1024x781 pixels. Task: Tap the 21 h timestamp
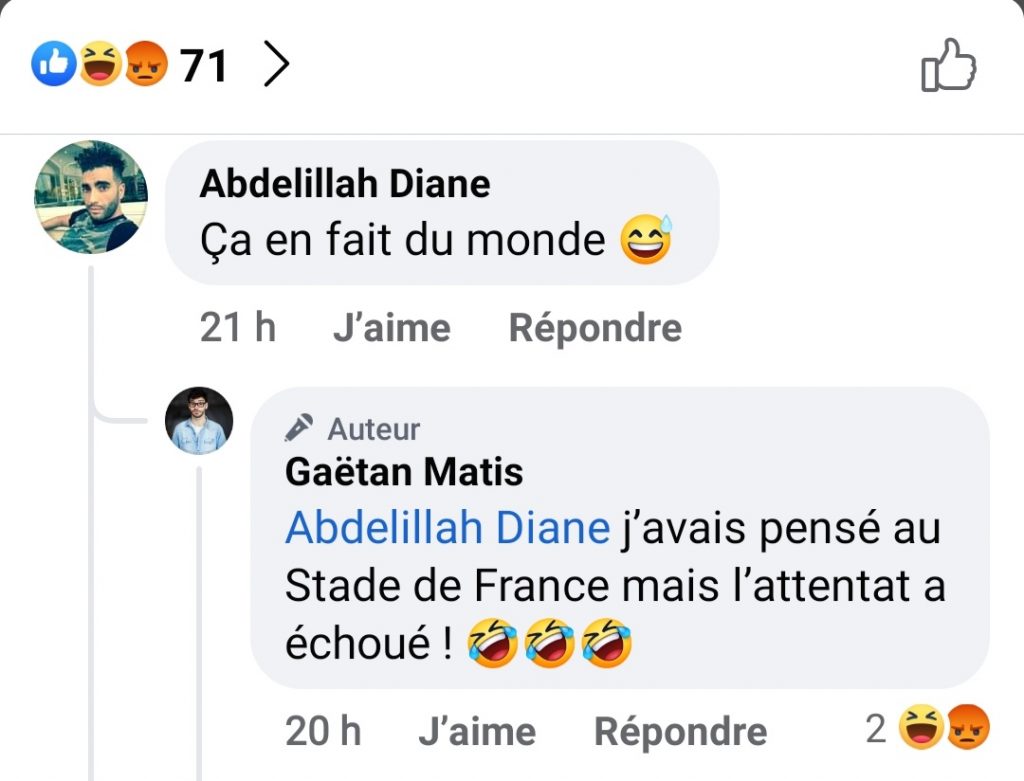238,328
